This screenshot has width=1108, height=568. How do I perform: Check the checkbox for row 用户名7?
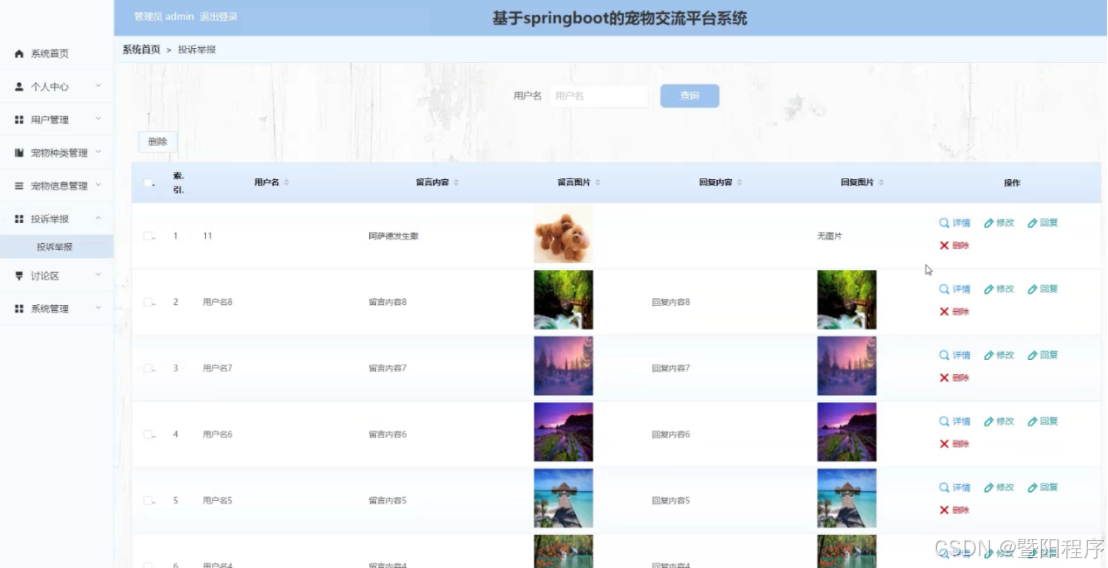point(148,368)
